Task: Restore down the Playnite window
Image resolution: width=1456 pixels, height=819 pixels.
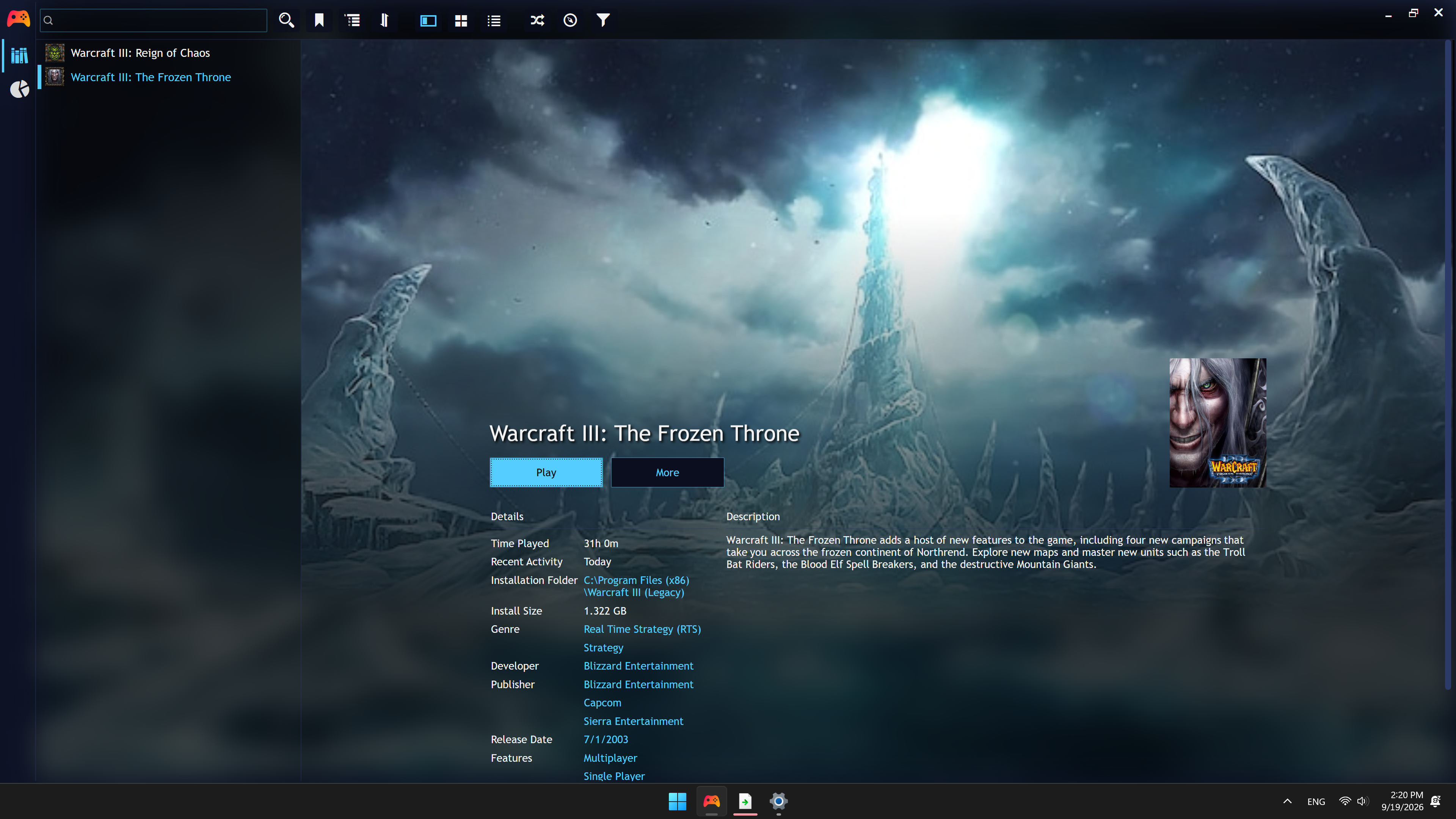Action: coord(1413,13)
